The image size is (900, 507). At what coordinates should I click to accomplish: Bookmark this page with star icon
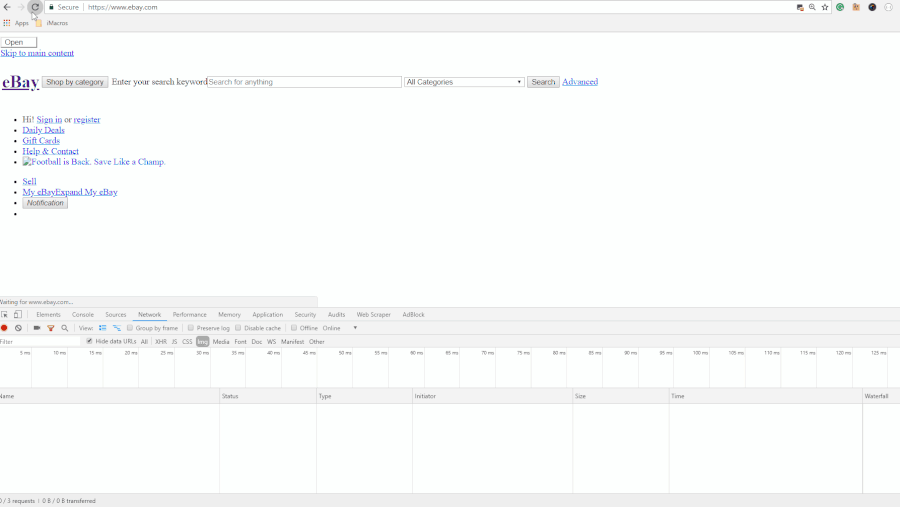pos(825,7)
